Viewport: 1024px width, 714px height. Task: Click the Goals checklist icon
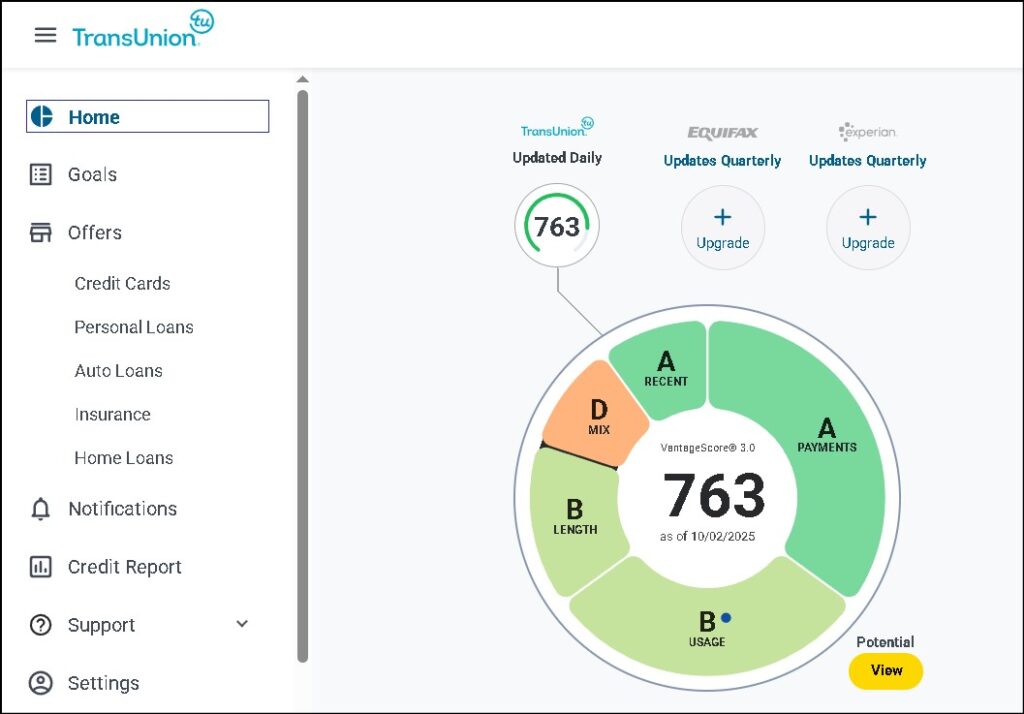coord(41,175)
